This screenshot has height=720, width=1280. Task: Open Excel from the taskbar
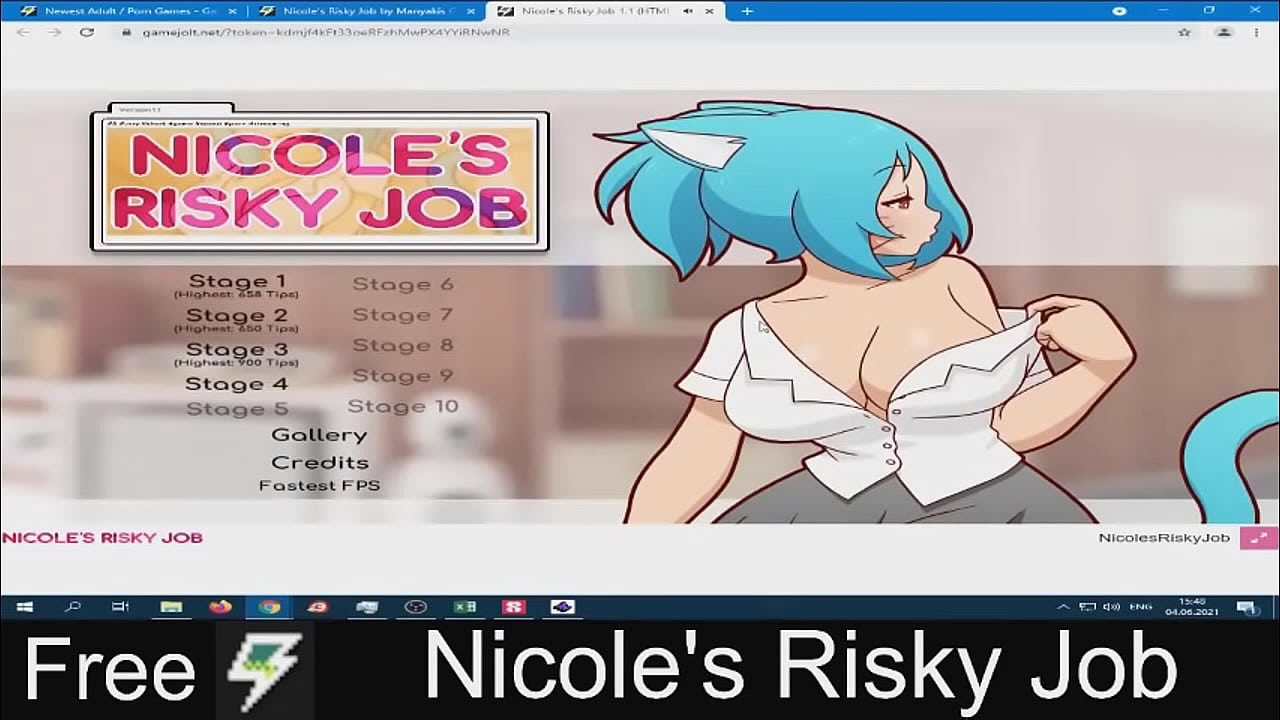click(465, 607)
